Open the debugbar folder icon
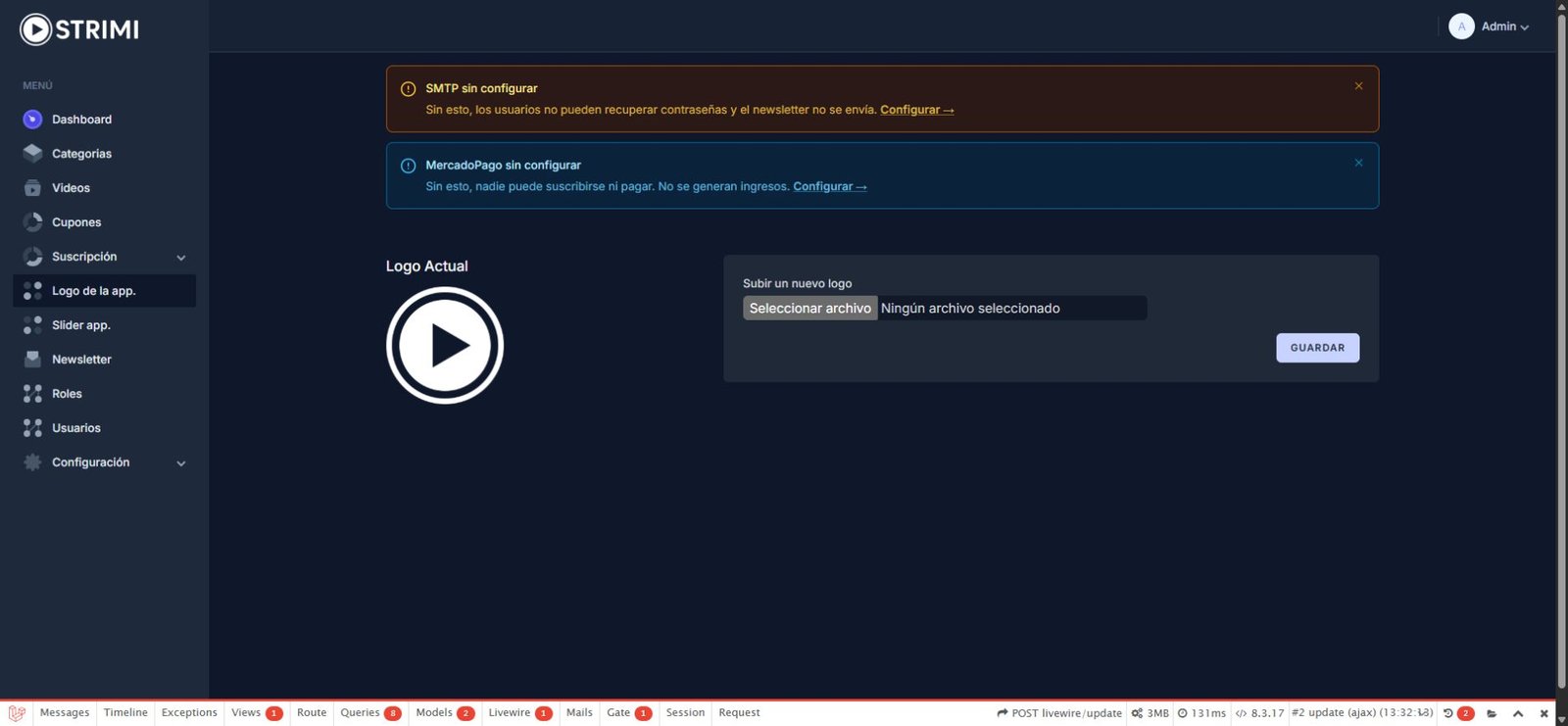This screenshot has width=1568, height=726. pyautogui.click(x=1492, y=713)
